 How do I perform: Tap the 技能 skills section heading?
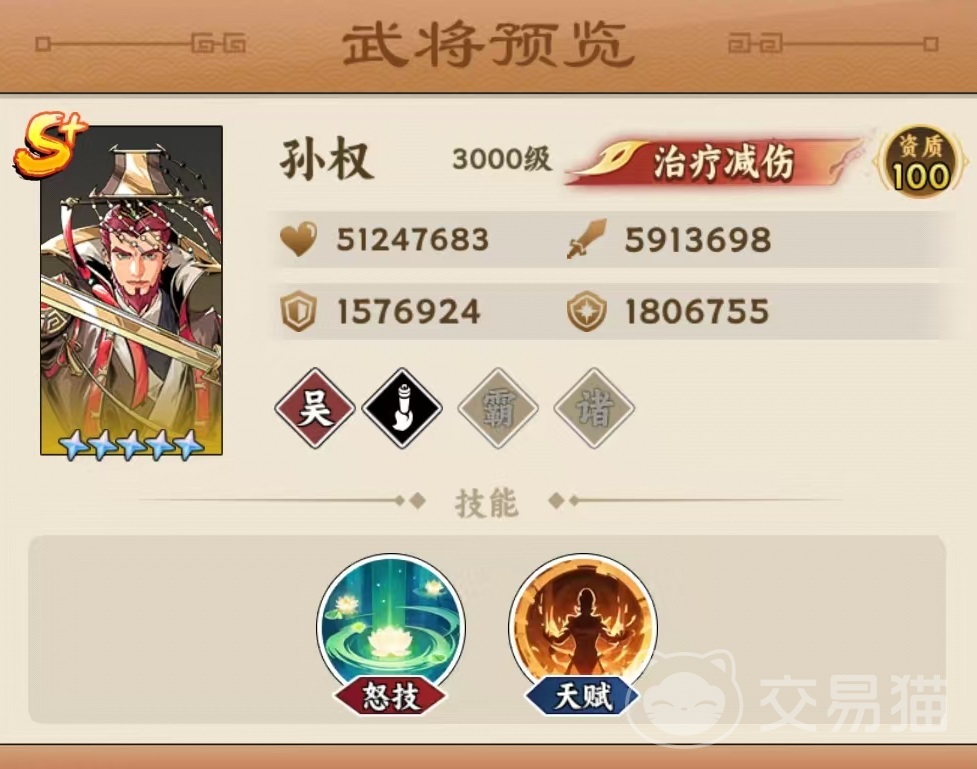(487, 502)
